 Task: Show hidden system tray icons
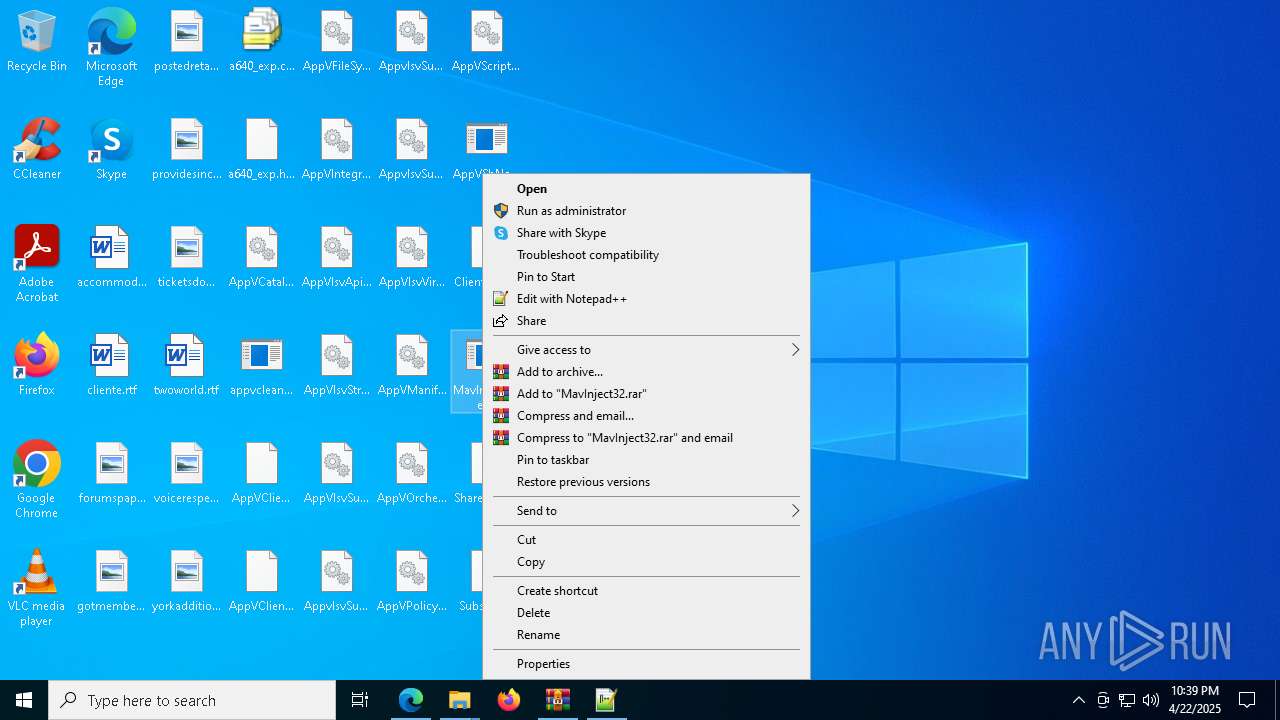[x=1078, y=700]
